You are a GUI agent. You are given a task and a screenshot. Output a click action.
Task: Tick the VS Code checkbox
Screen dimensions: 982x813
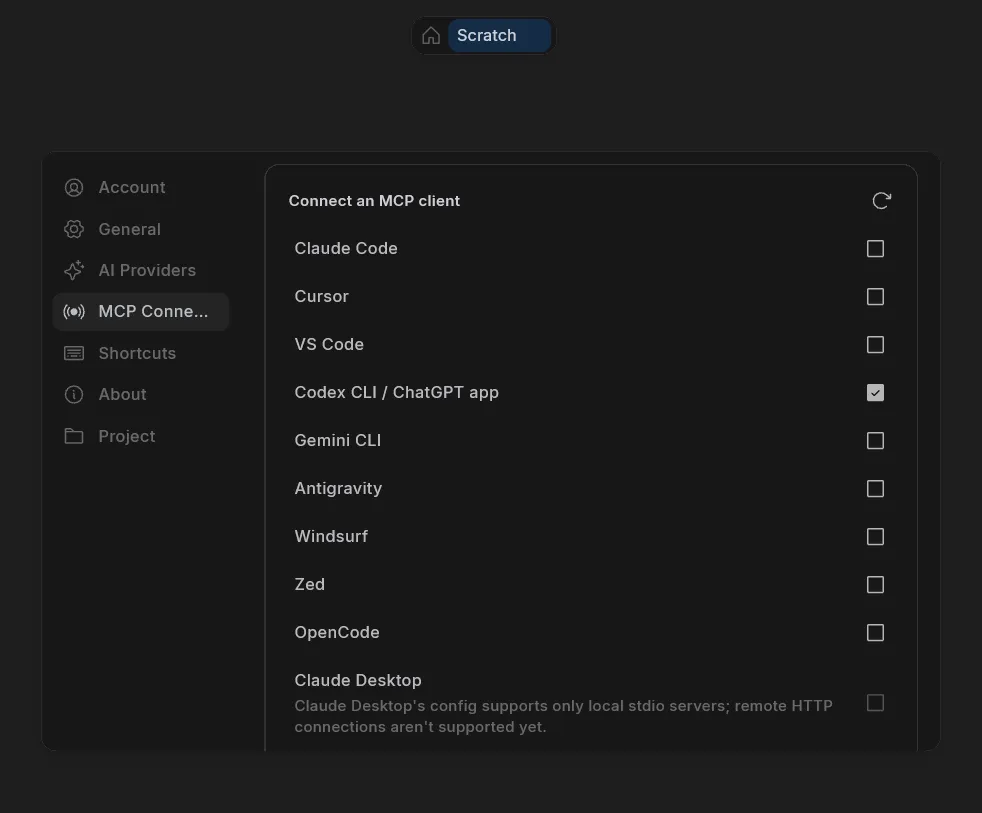click(875, 344)
